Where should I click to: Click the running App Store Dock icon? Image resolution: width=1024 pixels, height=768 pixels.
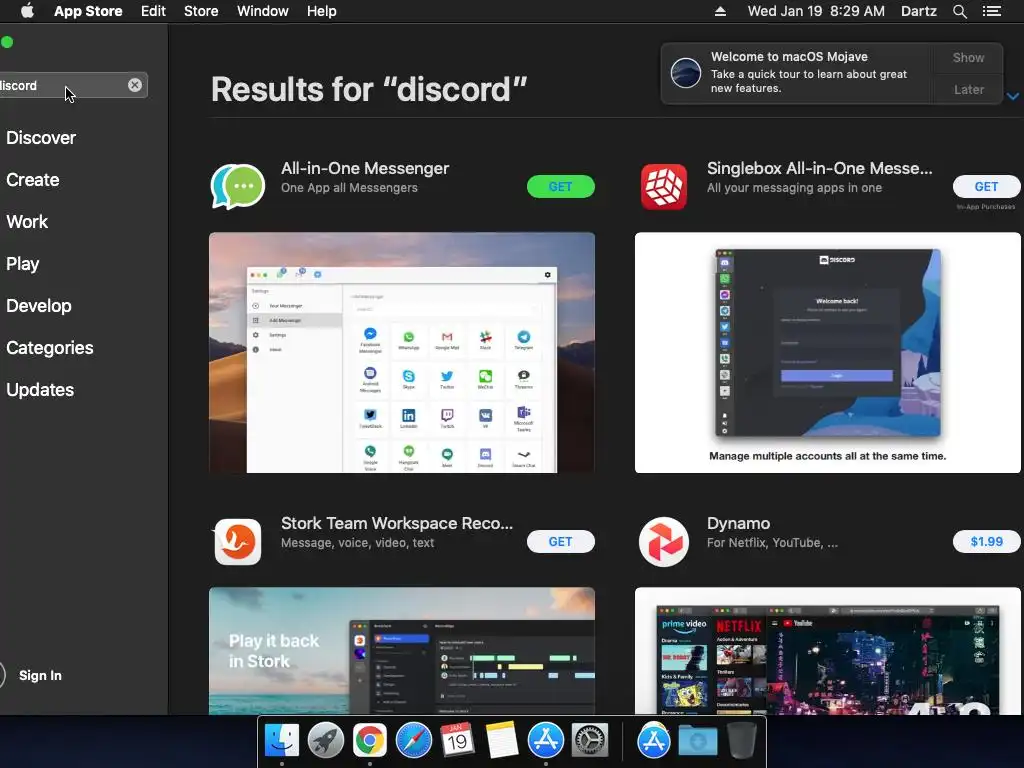click(x=545, y=741)
